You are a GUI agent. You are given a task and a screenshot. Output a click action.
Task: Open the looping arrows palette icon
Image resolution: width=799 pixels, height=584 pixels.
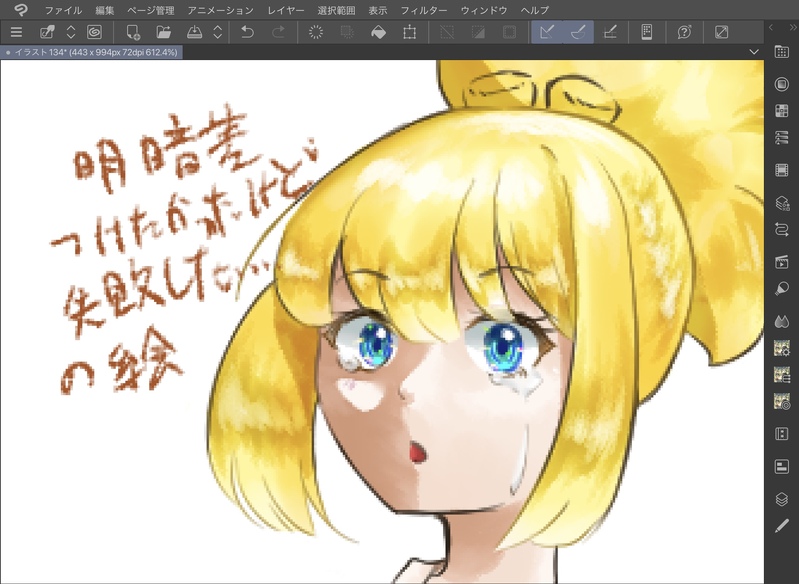click(782, 229)
